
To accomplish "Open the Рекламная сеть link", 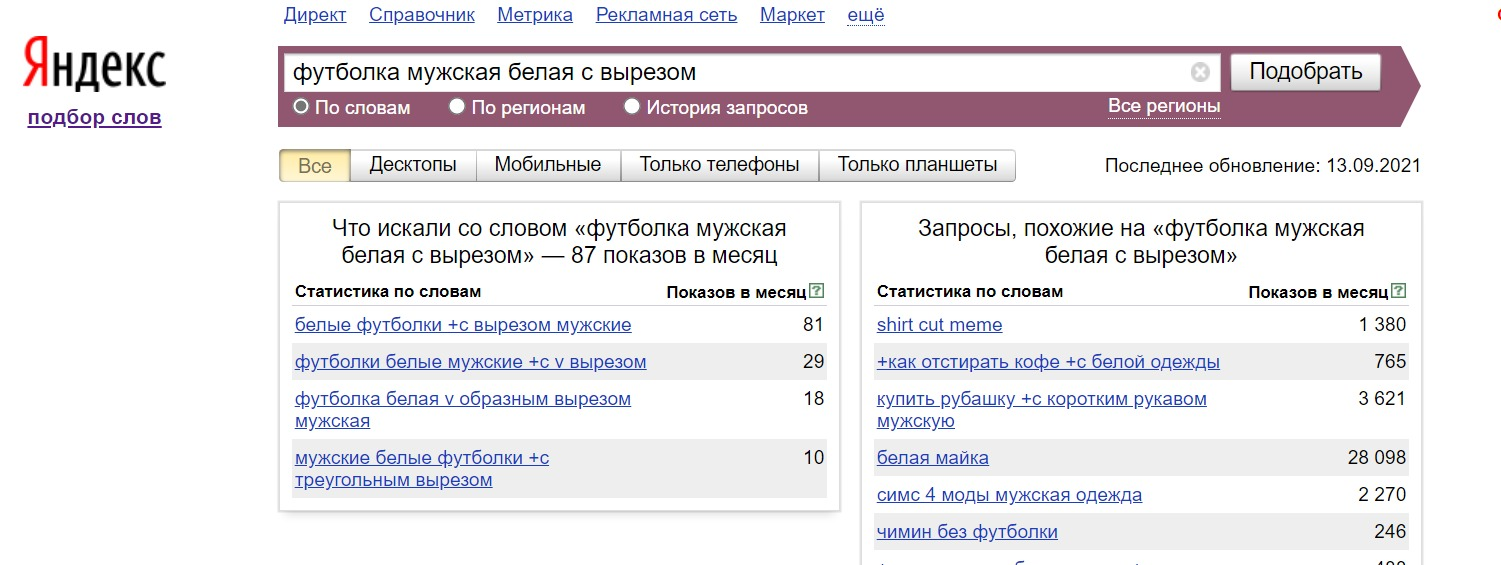I will coord(667,14).
